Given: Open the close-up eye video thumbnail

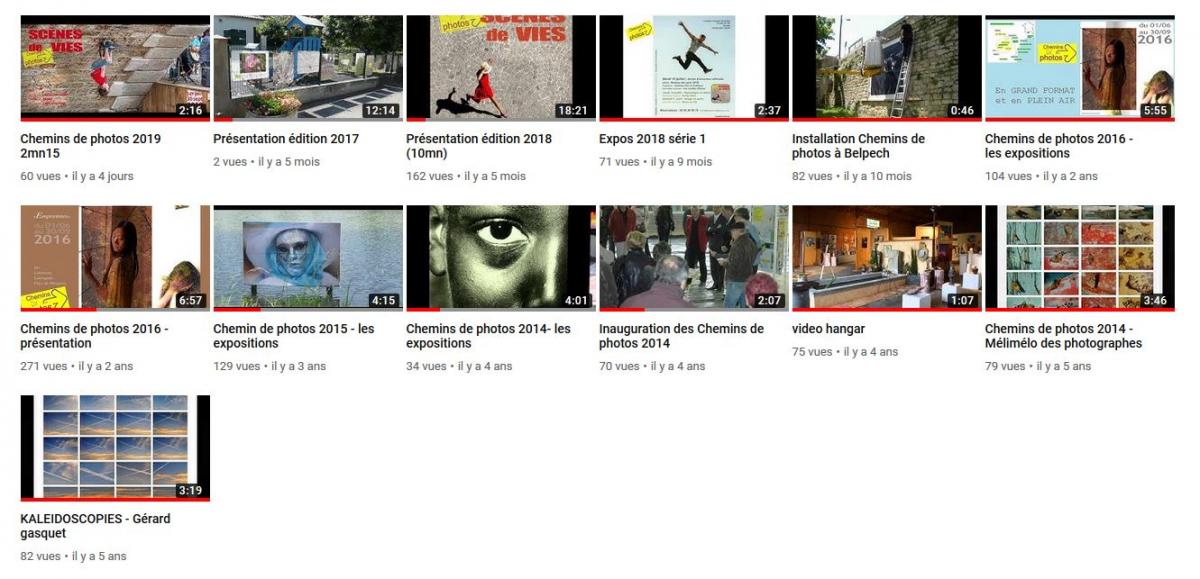Looking at the screenshot, I should click(501, 257).
